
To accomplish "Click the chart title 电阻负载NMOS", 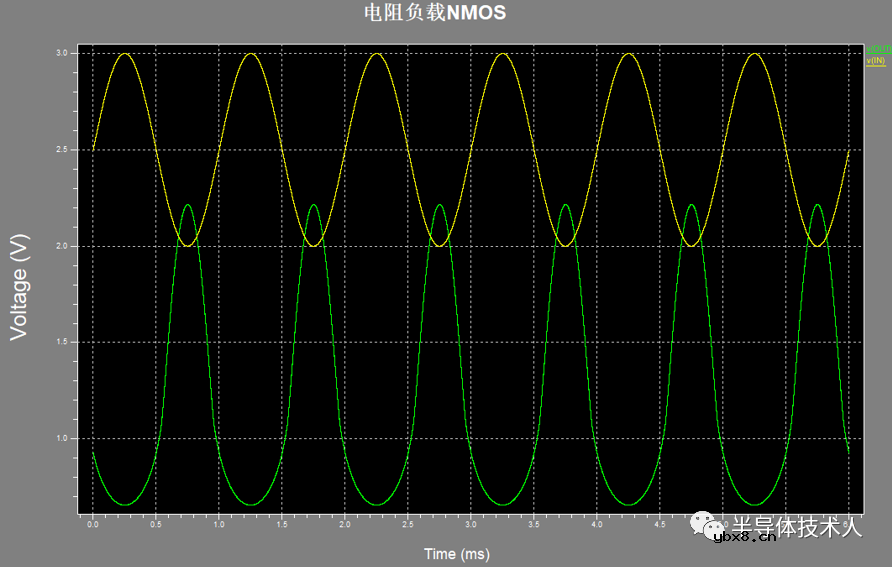I will (435, 13).
